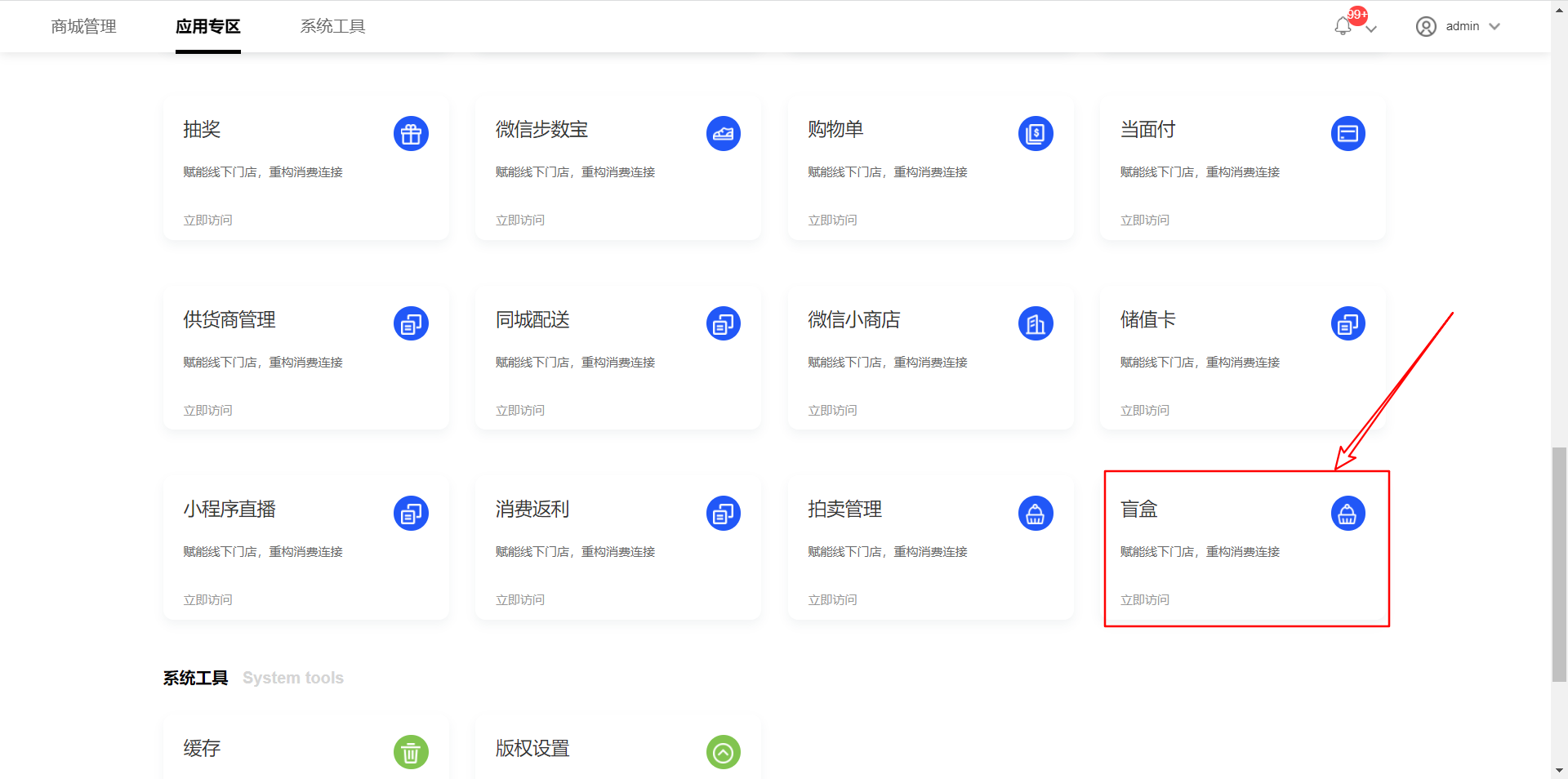Click the icon on 同城配送 card
The image size is (1568, 779).
coord(724,323)
